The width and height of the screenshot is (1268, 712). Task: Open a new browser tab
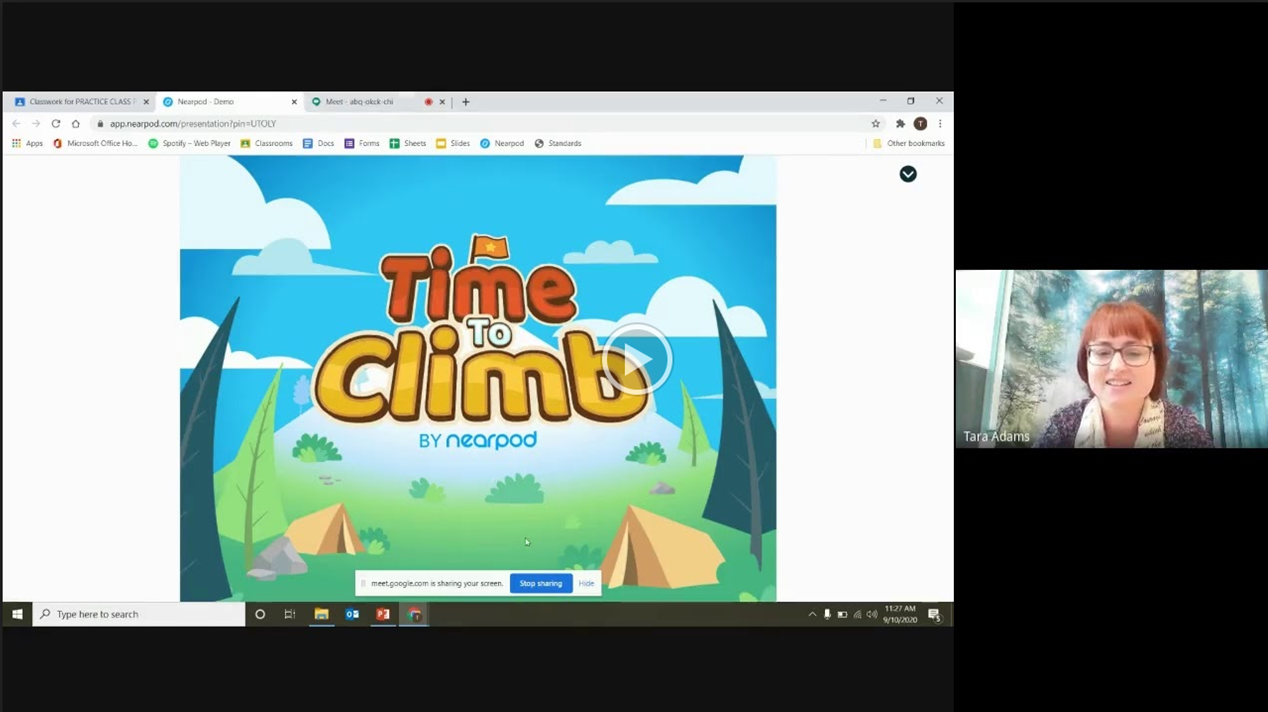[x=466, y=102]
